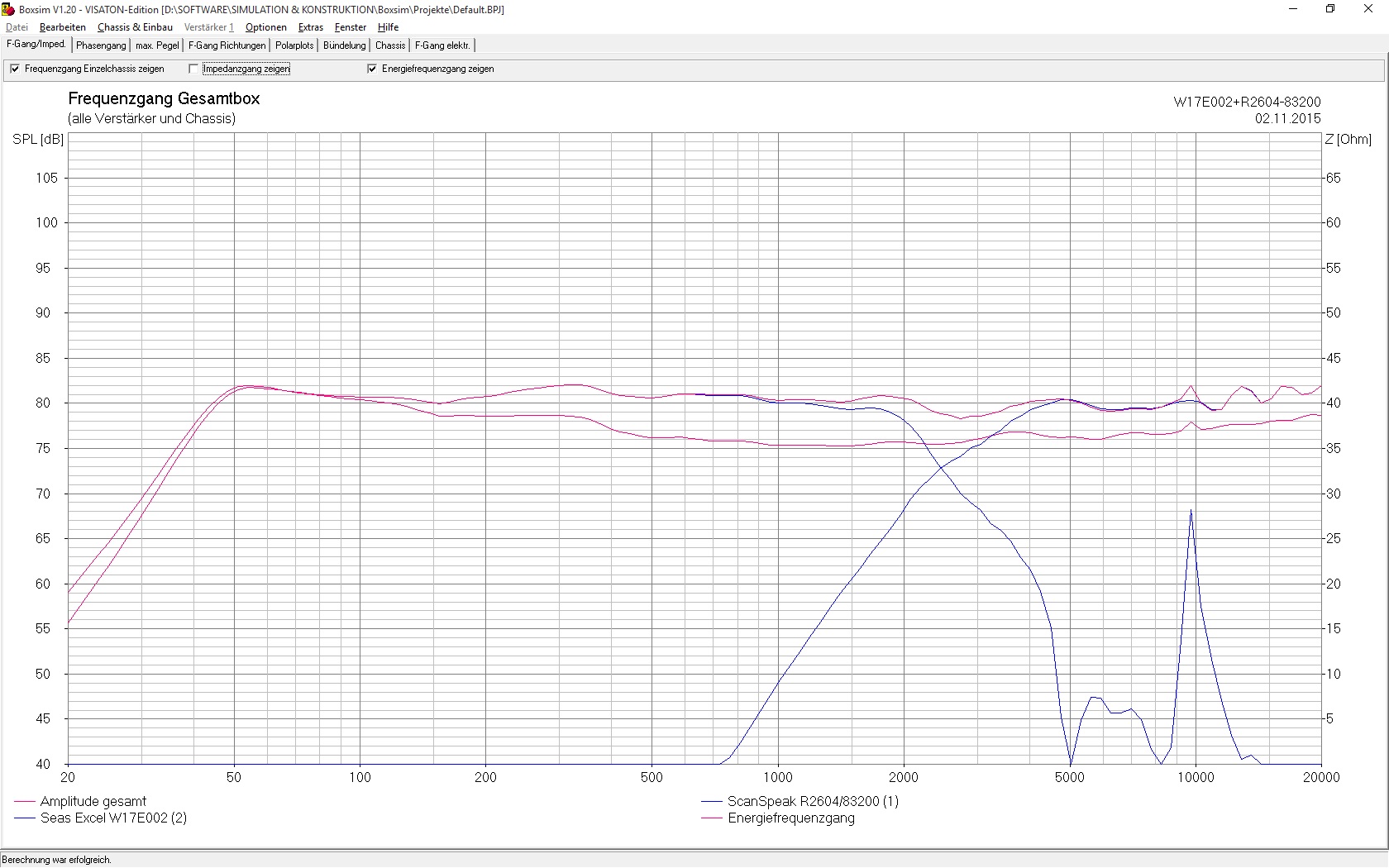Enable the Impedanzgang zeigen checkbox
The image size is (1389, 868).
(193, 69)
